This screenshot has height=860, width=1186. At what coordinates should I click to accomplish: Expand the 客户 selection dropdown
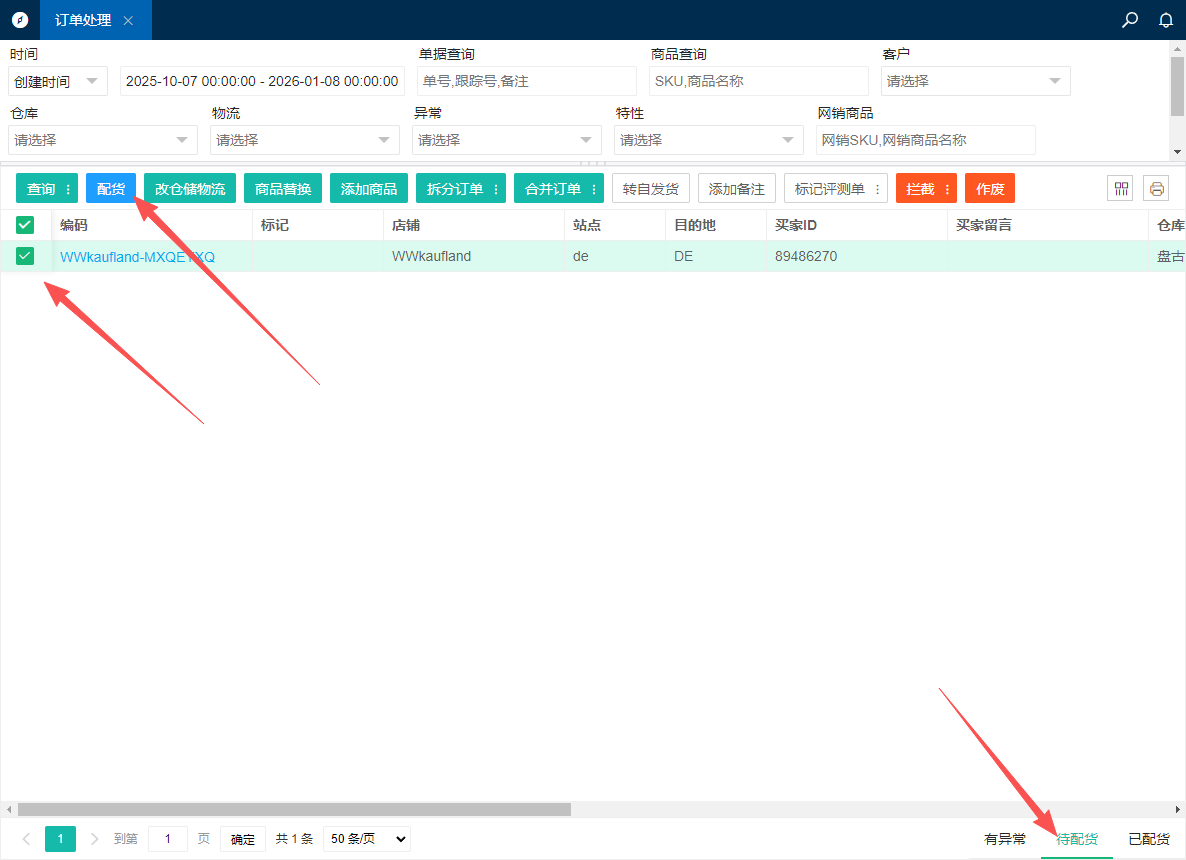click(x=975, y=81)
